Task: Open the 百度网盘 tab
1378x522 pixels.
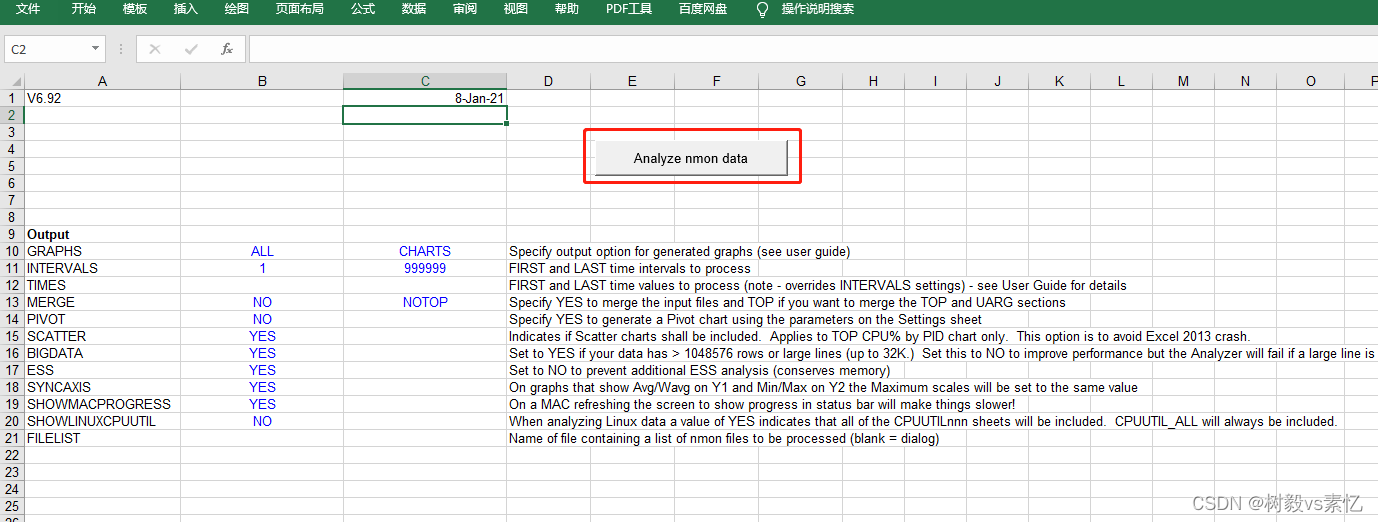Action: point(703,9)
